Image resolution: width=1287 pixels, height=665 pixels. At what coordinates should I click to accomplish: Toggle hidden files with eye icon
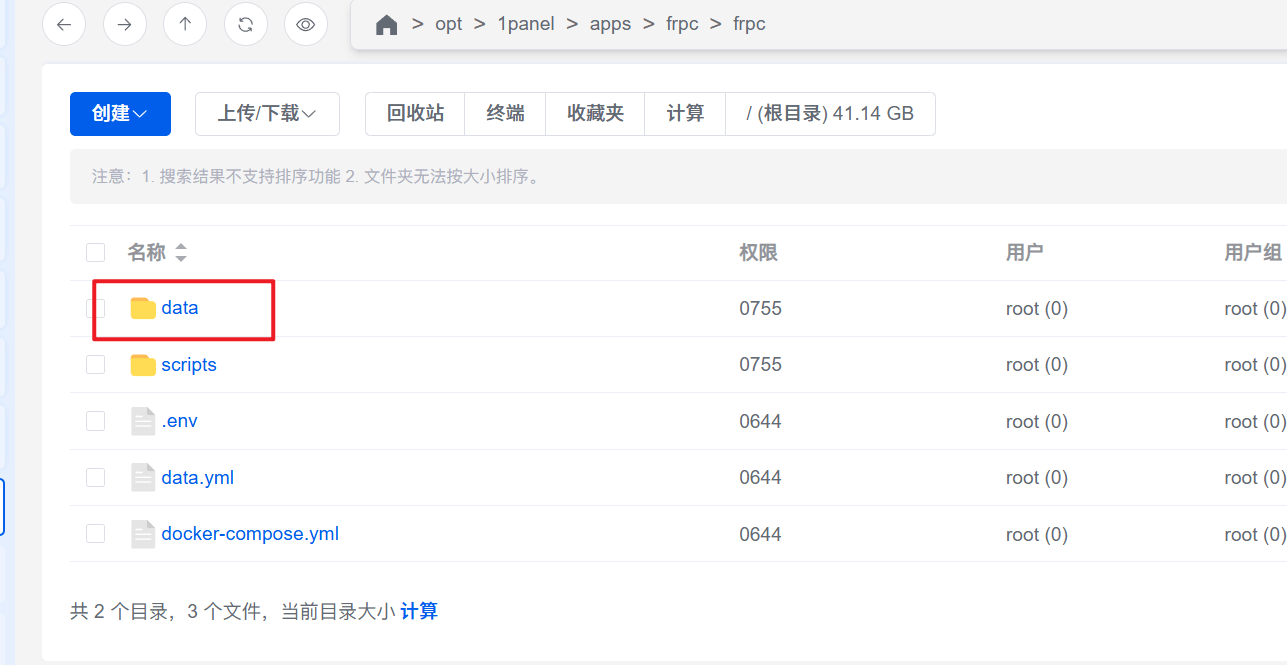[x=306, y=25]
